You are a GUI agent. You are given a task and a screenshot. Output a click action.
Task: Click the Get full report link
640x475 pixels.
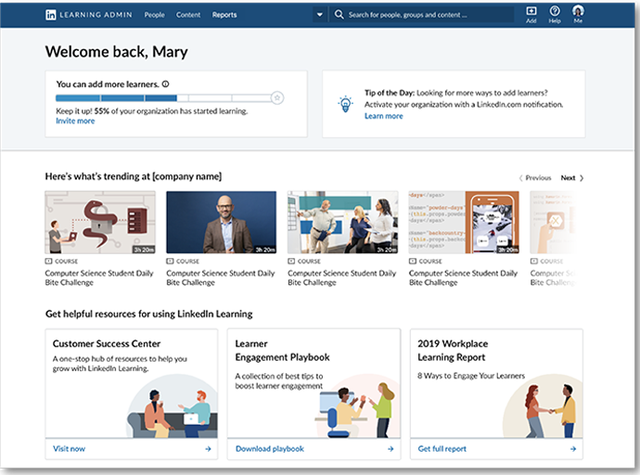pyautogui.click(x=442, y=449)
